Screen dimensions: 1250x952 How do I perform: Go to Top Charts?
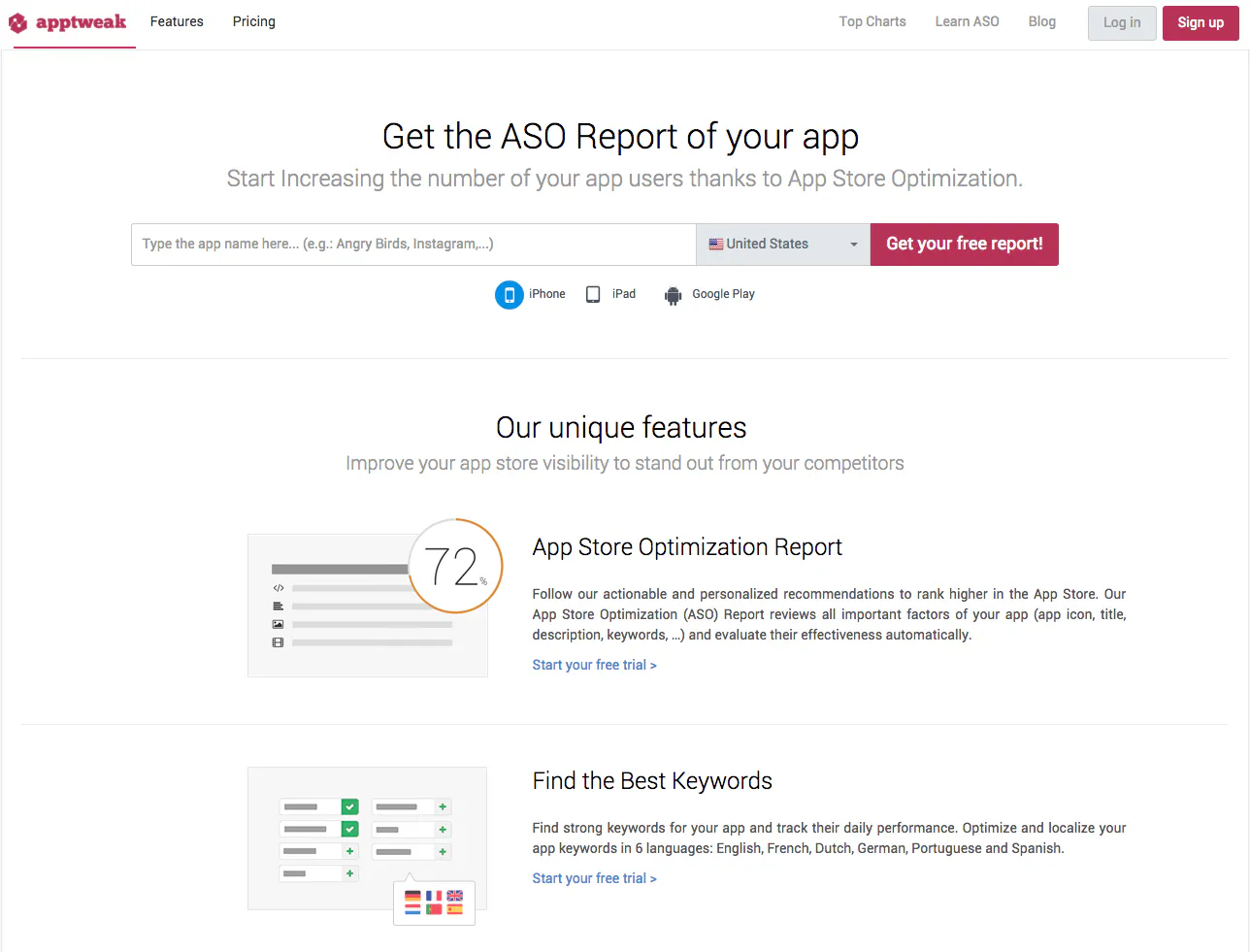(x=872, y=21)
